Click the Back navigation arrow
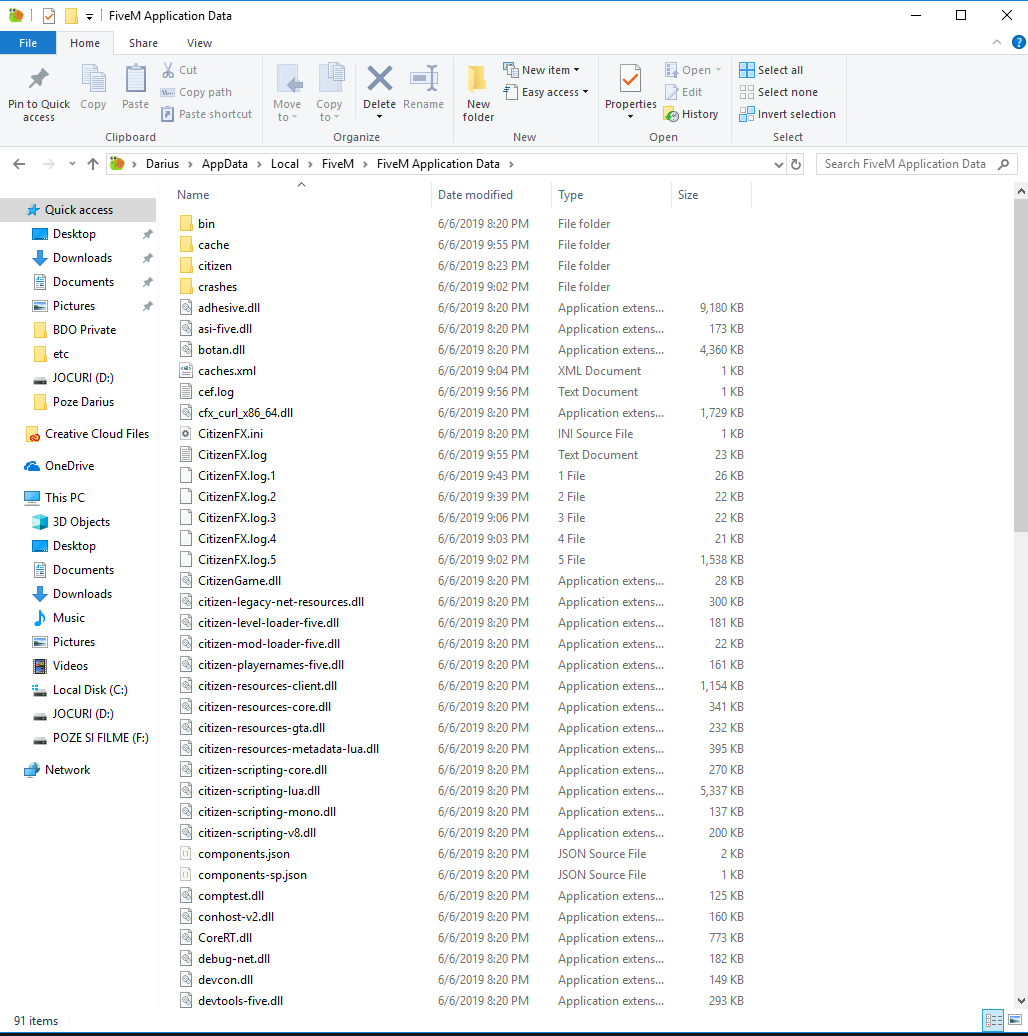Image resolution: width=1028 pixels, height=1036 pixels. (x=19, y=164)
